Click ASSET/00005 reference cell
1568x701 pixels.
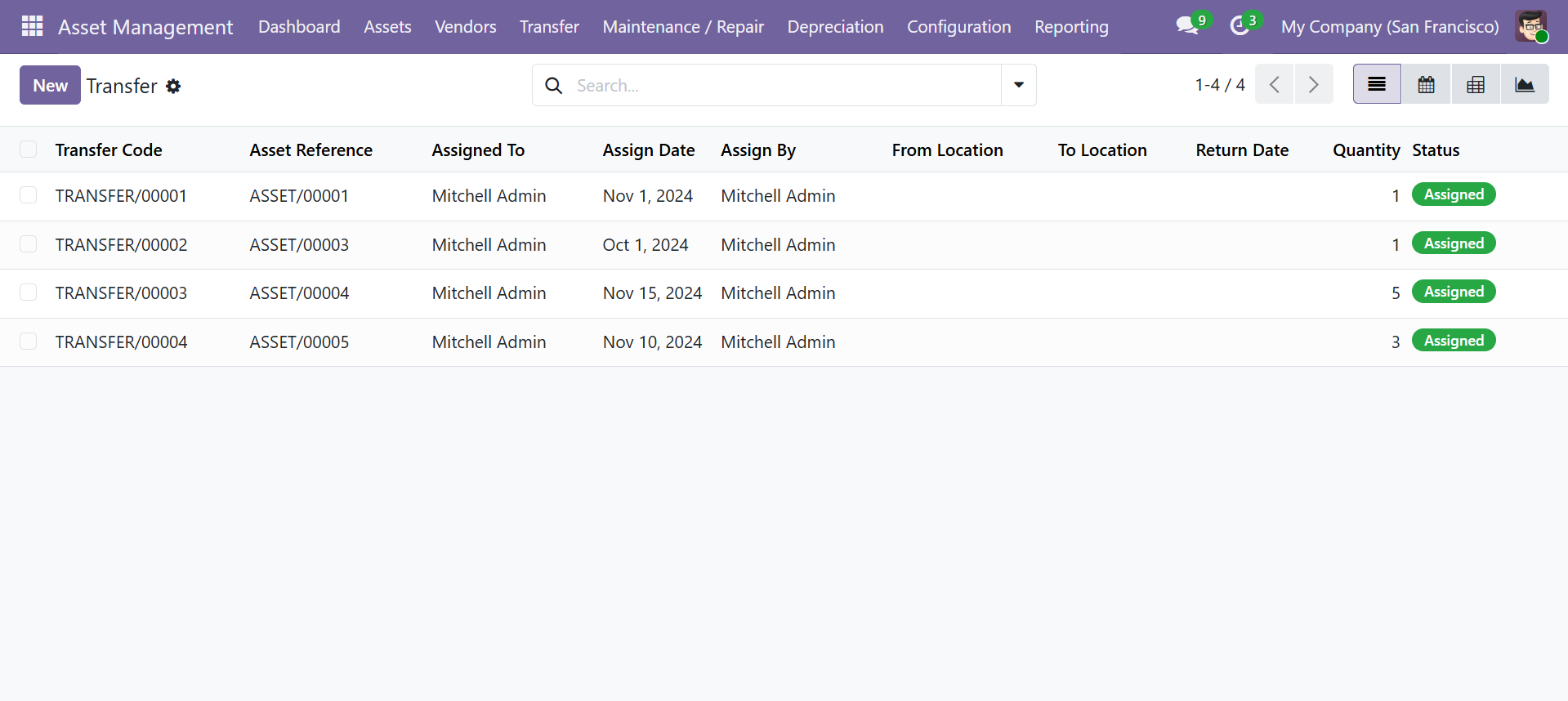coord(299,342)
